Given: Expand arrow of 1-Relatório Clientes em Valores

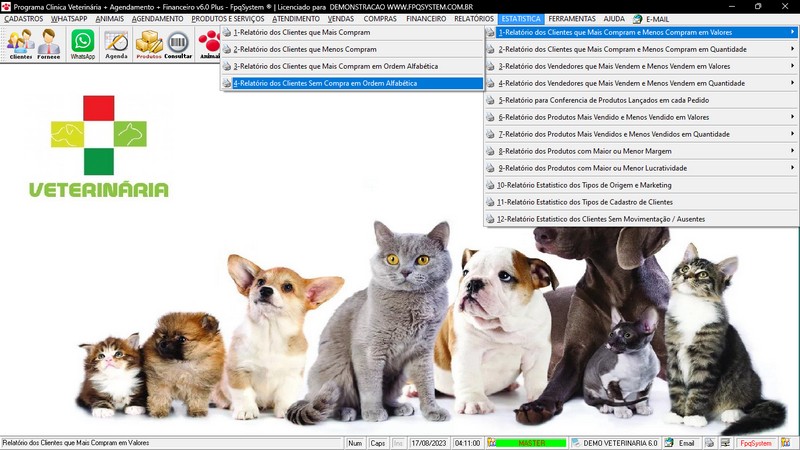Looking at the screenshot, I should pyautogui.click(x=792, y=32).
